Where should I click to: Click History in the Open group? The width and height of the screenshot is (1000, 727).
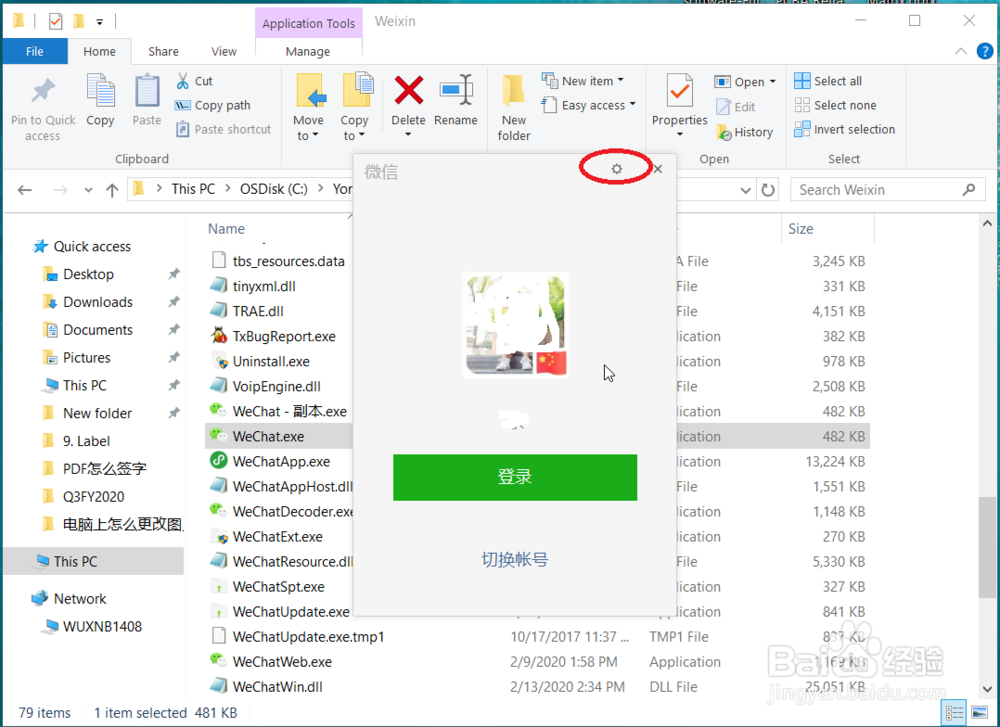(745, 132)
